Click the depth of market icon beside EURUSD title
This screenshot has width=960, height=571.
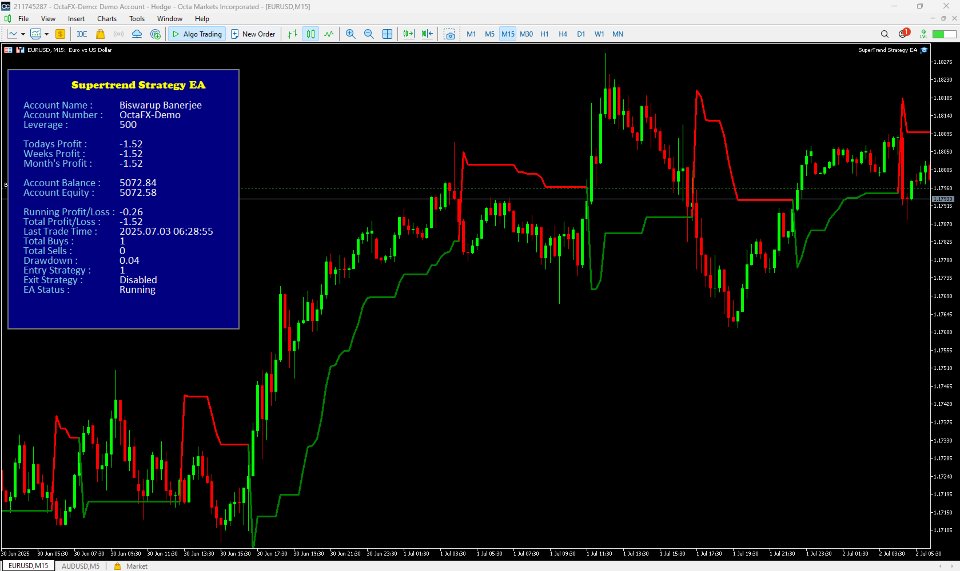click(20, 50)
